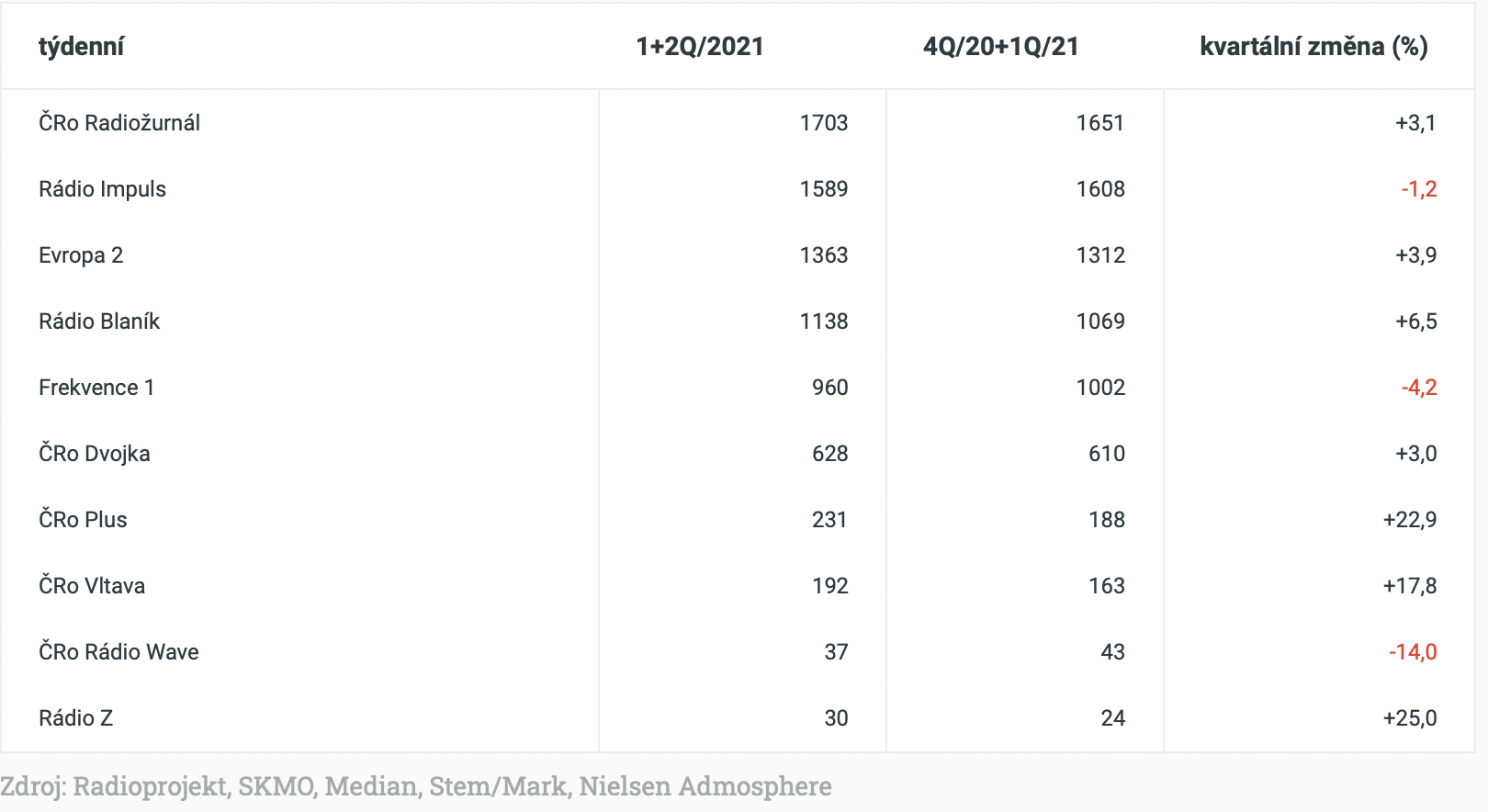Click the Rádio Blaník station name

click(99, 321)
